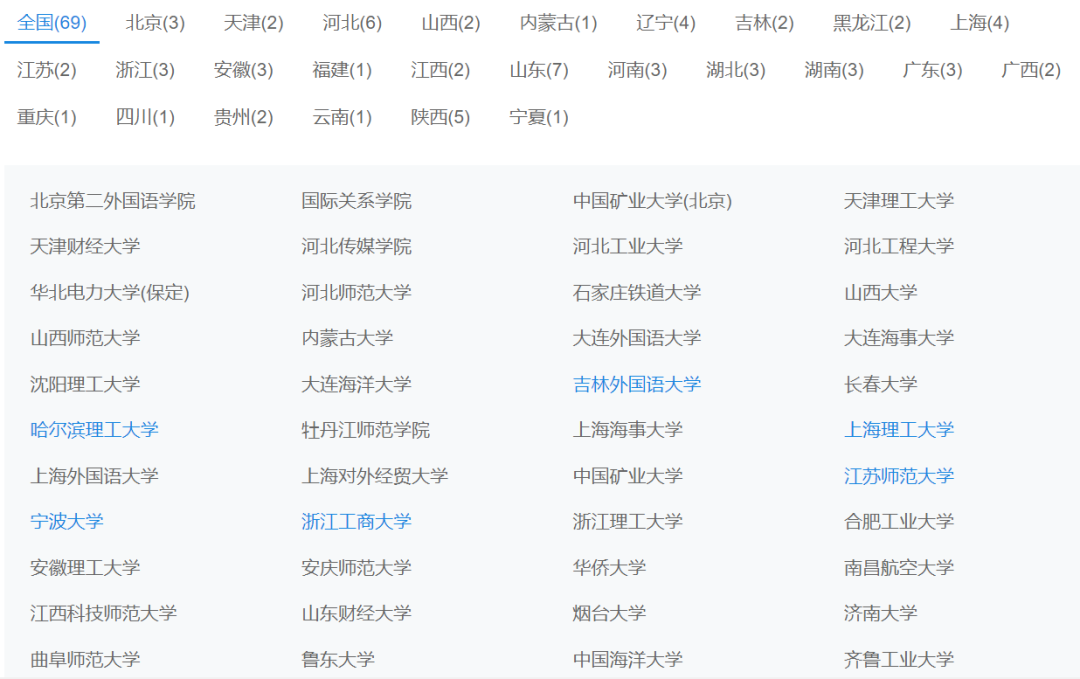This screenshot has width=1080, height=679.
Task: Go to 长春大学
Action: pyautogui.click(x=881, y=384)
